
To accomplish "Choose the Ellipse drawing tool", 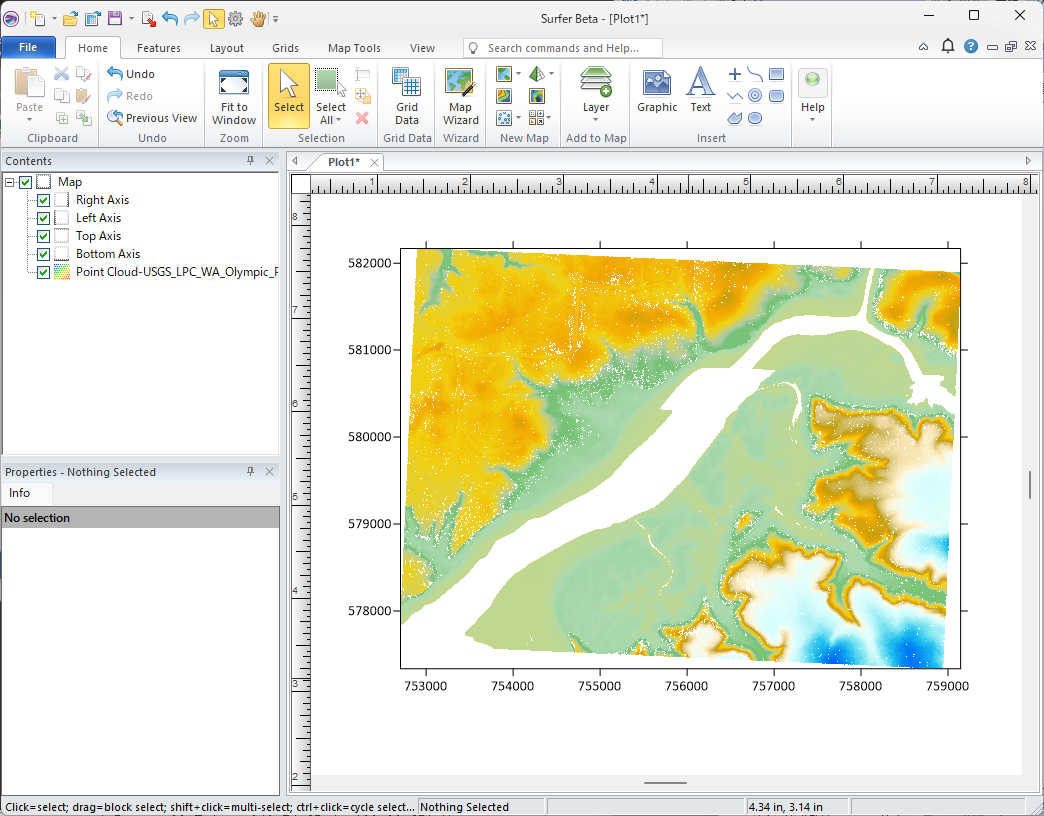I will [756, 118].
